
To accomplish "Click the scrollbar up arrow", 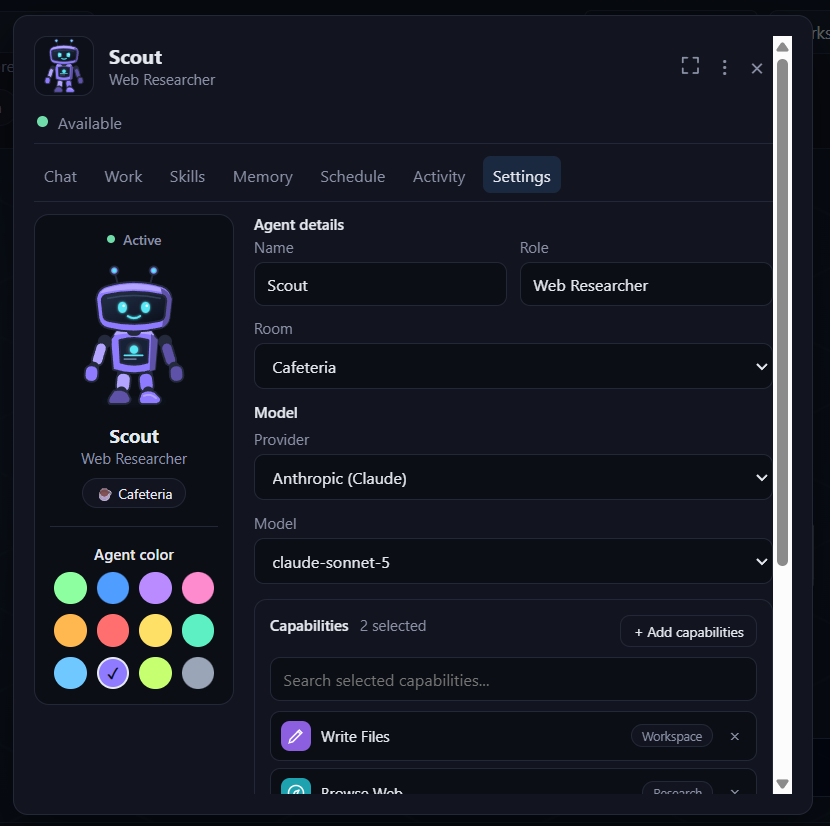I will point(782,47).
